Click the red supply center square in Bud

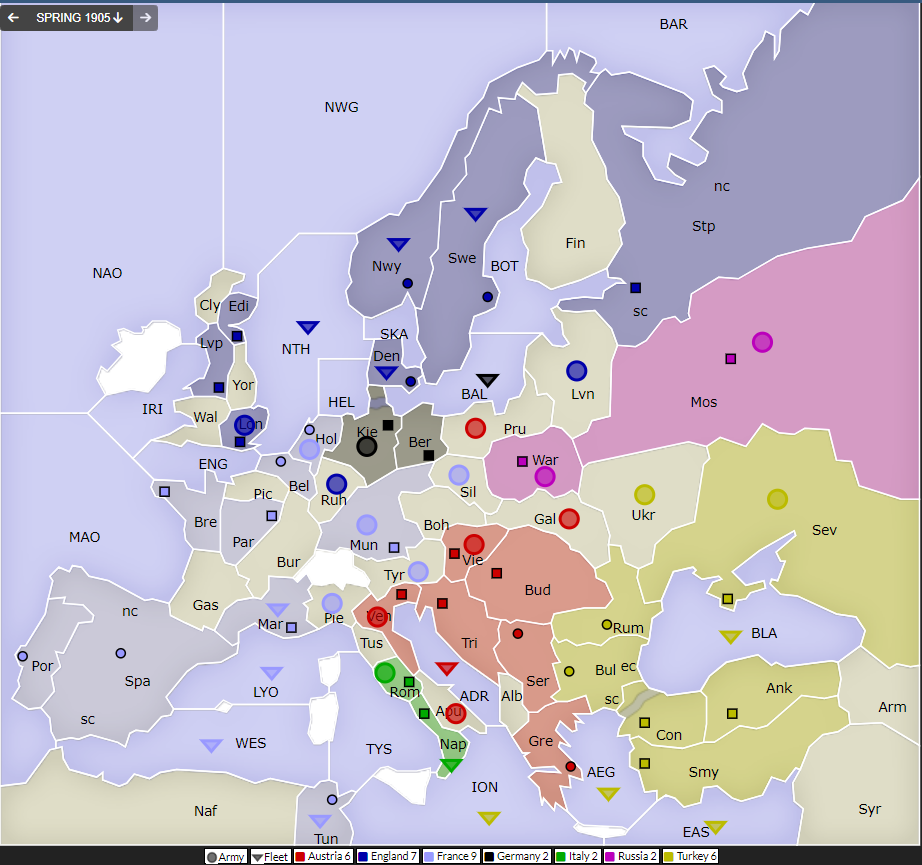pyautogui.click(x=496, y=573)
